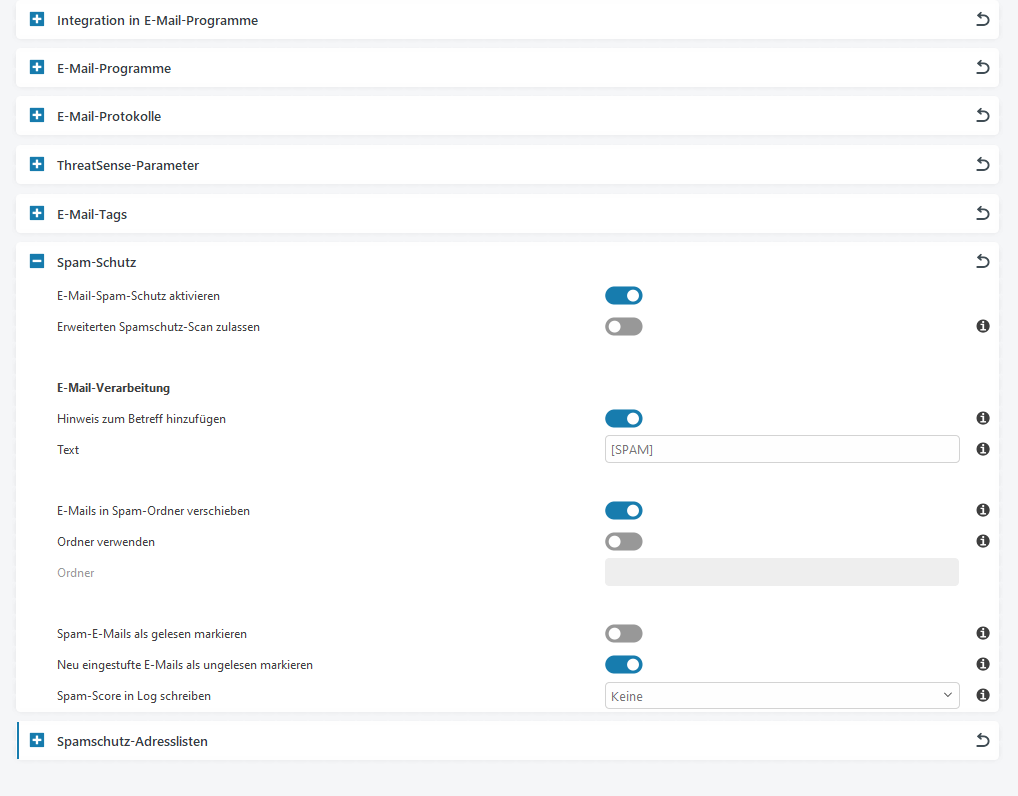This screenshot has width=1018, height=796.
Task: Click the ThreatSense-Parameter section title
Action: (x=128, y=165)
